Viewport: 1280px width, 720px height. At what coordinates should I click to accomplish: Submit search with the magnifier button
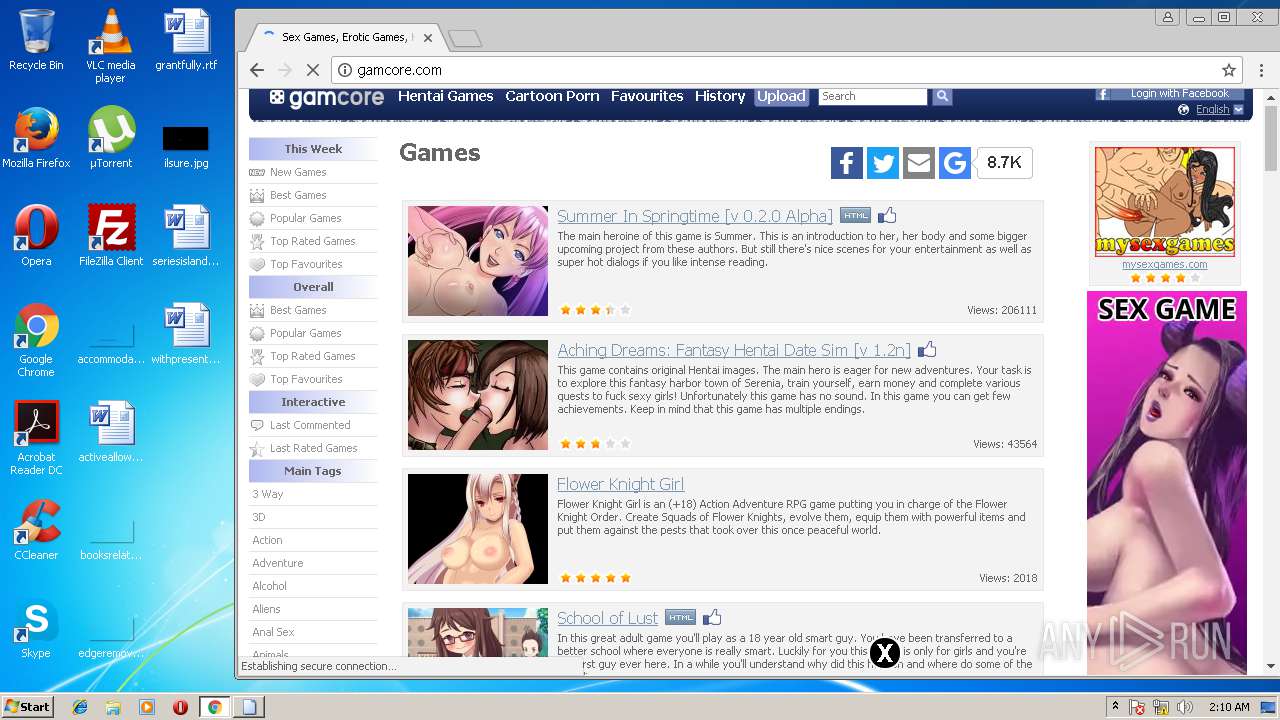pos(942,96)
